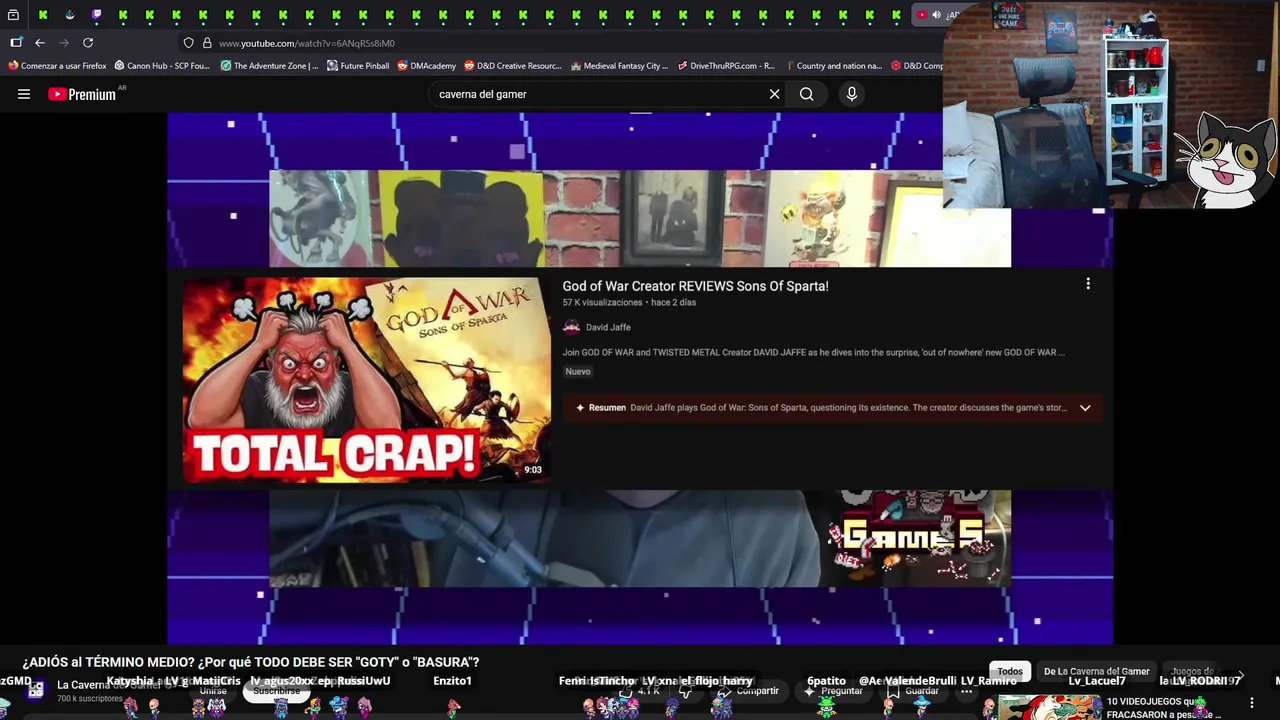Click the David Jaffe channel avatar
Screen dimensions: 1280x720
point(571,327)
